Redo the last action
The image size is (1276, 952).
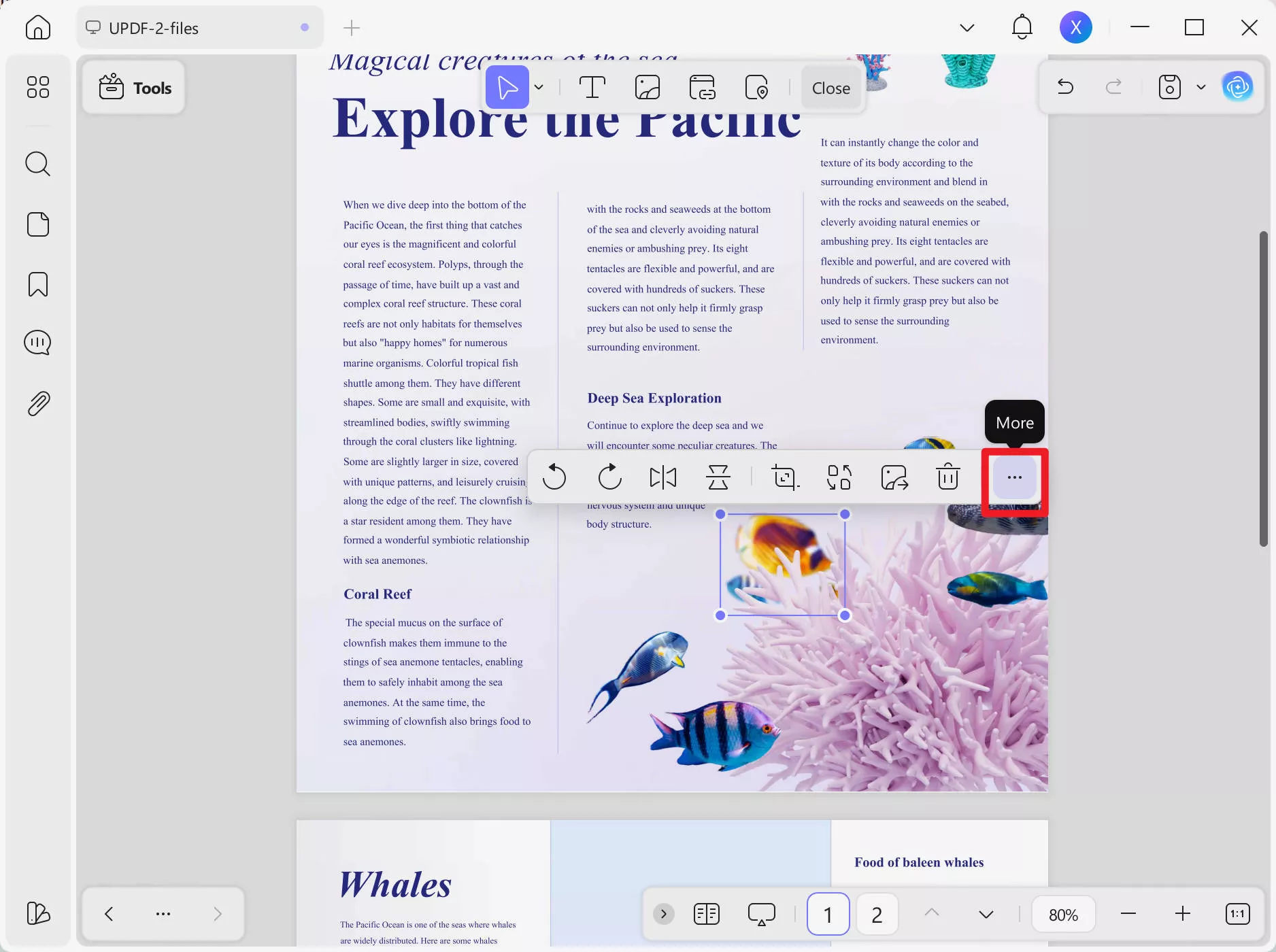pyautogui.click(x=1114, y=87)
